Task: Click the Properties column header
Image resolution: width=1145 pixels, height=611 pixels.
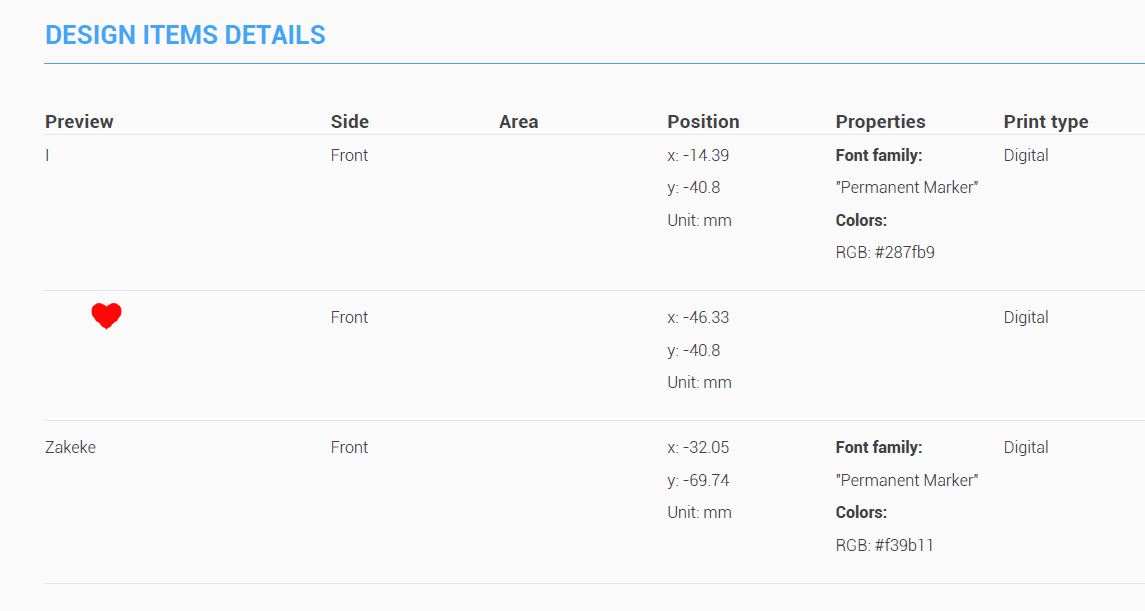Action: tap(880, 121)
